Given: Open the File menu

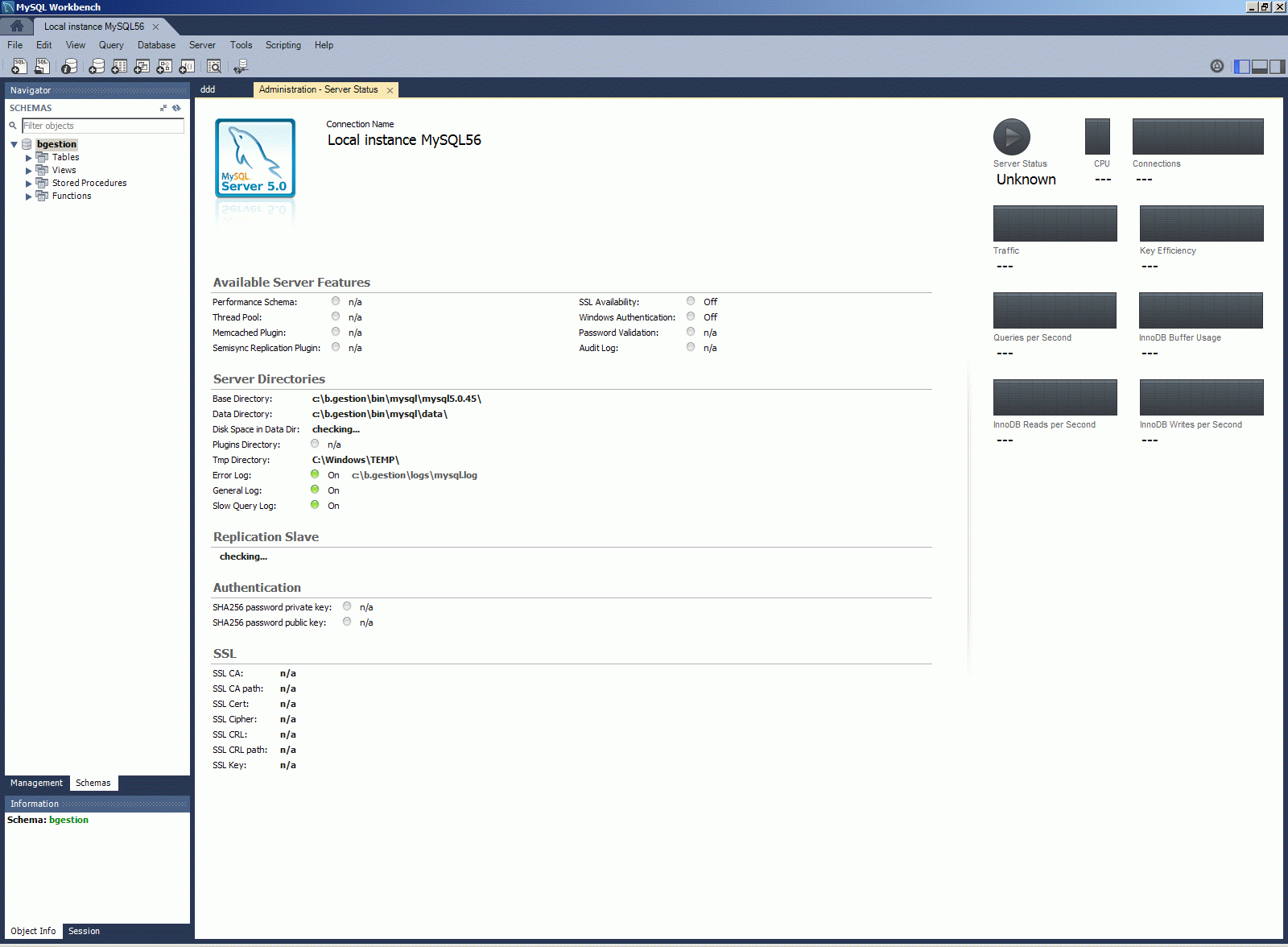Looking at the screenshot, I should [14, 45].
